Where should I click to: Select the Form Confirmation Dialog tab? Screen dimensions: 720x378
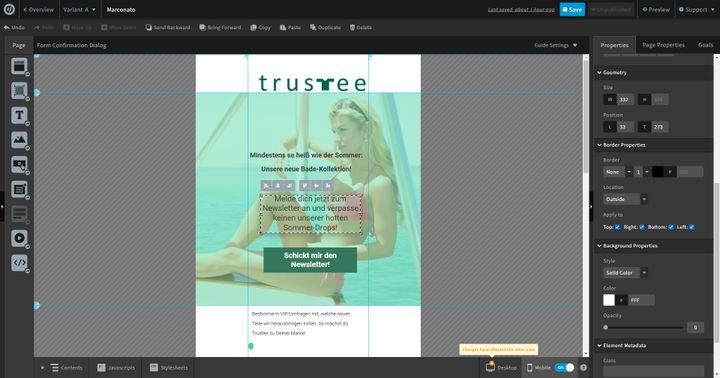[x=72, y=45]
